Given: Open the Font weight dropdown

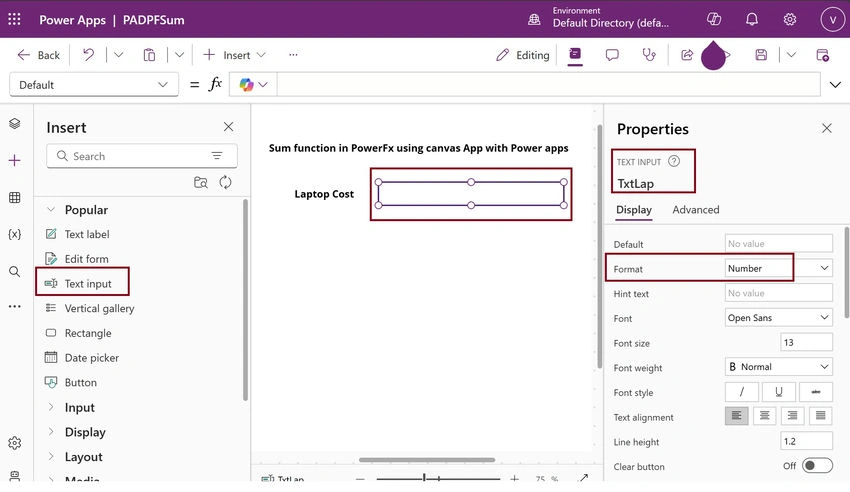Looking at the screenshot, I should [778, 367].
